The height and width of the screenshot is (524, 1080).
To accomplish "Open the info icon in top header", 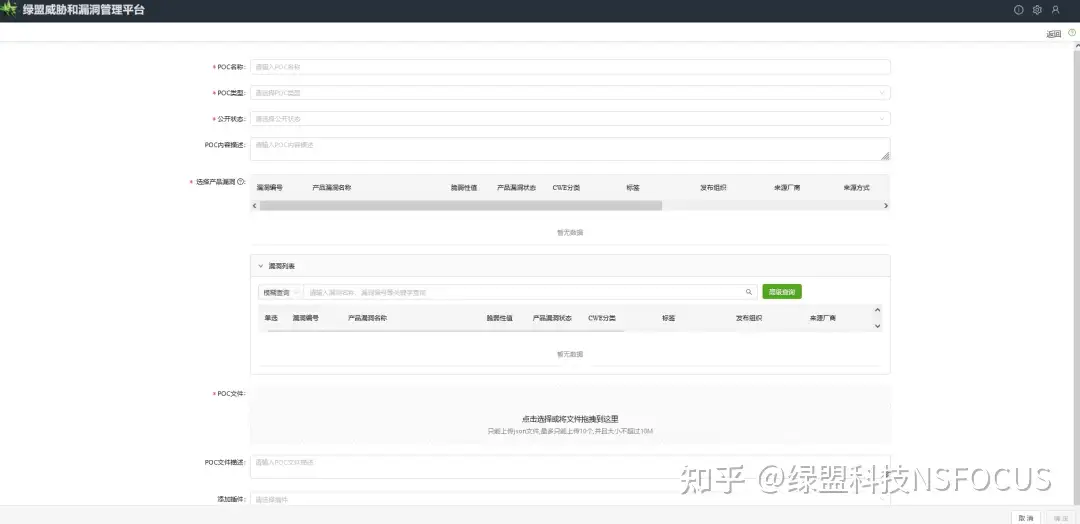I will (x=1019, y=10).
